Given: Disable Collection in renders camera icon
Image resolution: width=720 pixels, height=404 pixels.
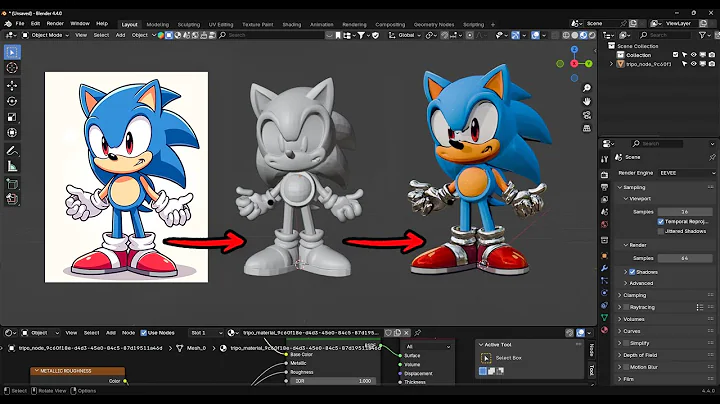Looking at the screenshot, I should click(711, 55).
